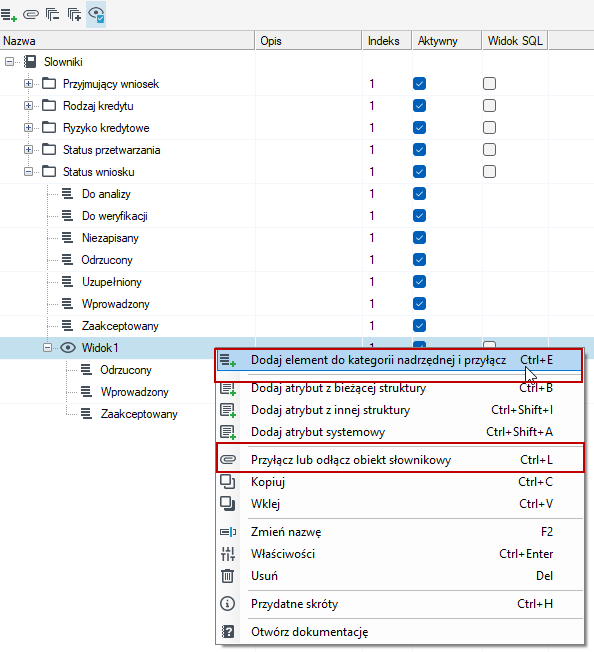The image size is (594, 652).
Task: Select Zmień nazwę menu entry
Action: 399,532
